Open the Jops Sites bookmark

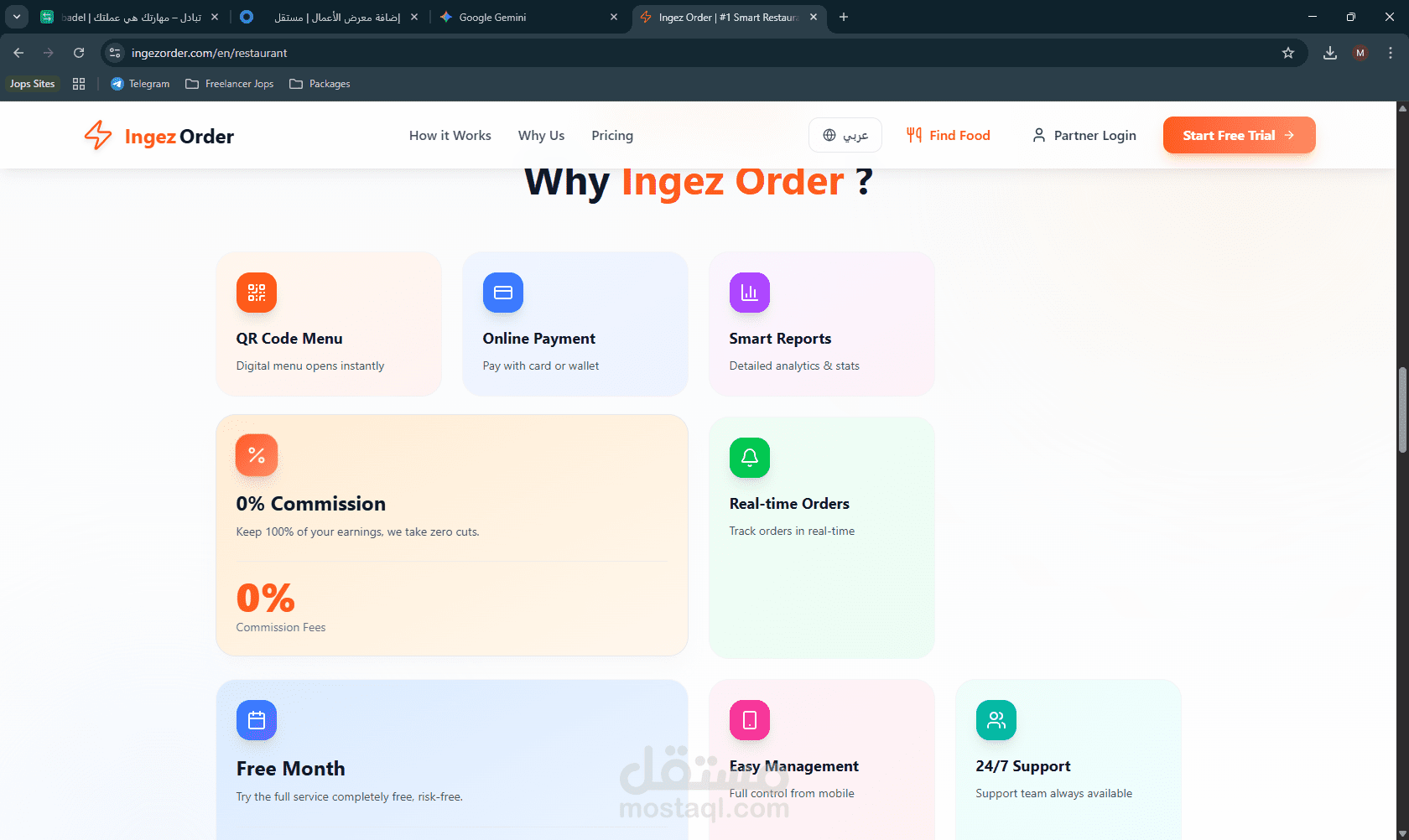pos(32,84)
